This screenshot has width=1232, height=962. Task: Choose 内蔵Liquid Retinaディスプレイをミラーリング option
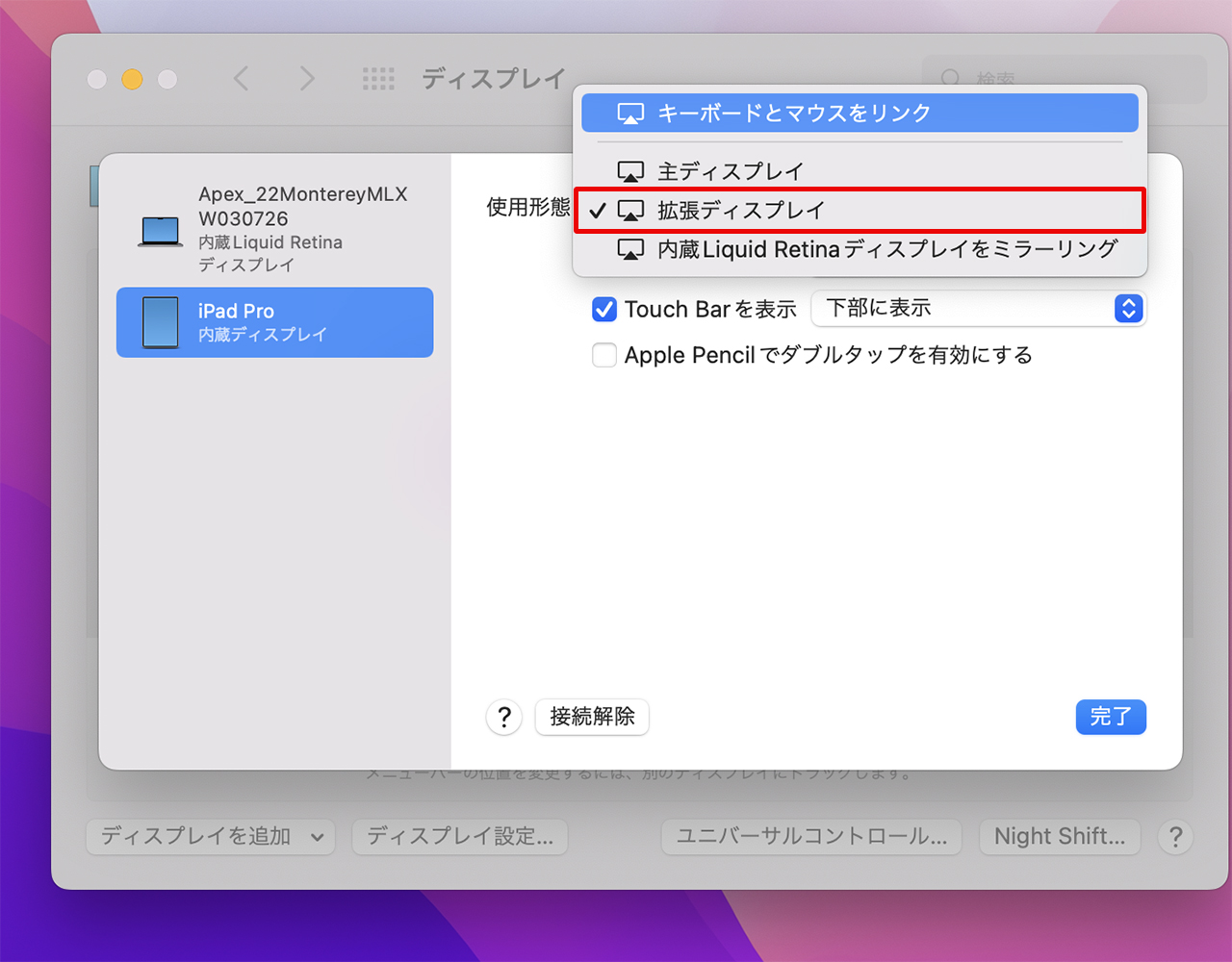(860, 249)
